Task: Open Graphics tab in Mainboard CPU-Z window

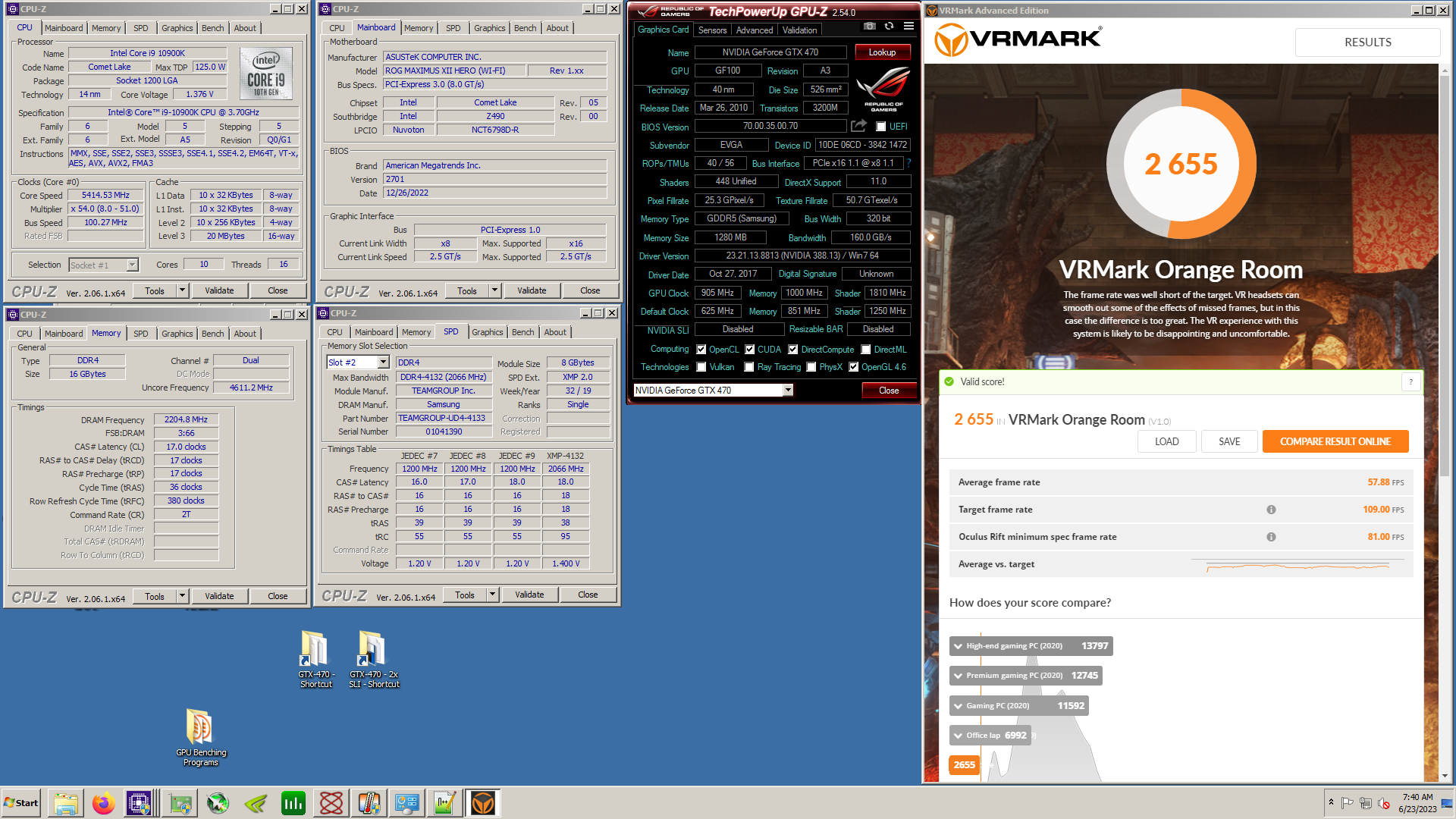Action: point(489,28)
